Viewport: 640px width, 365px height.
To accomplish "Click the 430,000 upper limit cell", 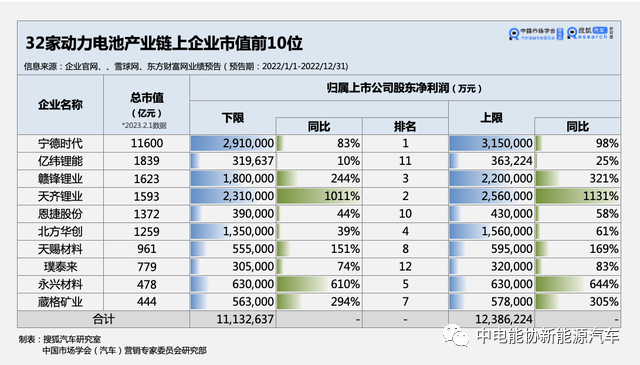I will [491, 214].
